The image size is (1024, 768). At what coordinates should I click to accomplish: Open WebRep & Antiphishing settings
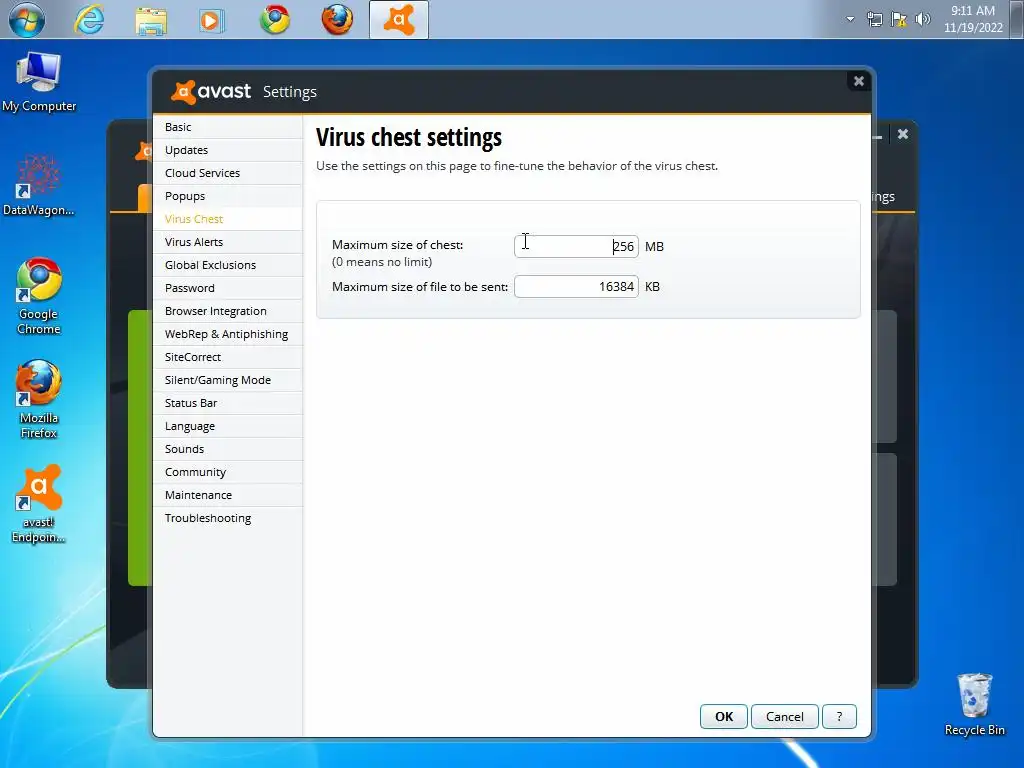(227, 334)
